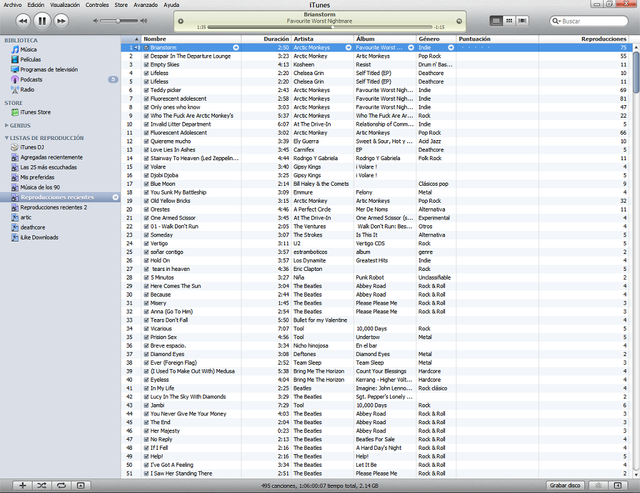The height and width of the screenshot is (493, 640).
Task: Collapse Listas de reproducción section
Action: tap(6, 138)
